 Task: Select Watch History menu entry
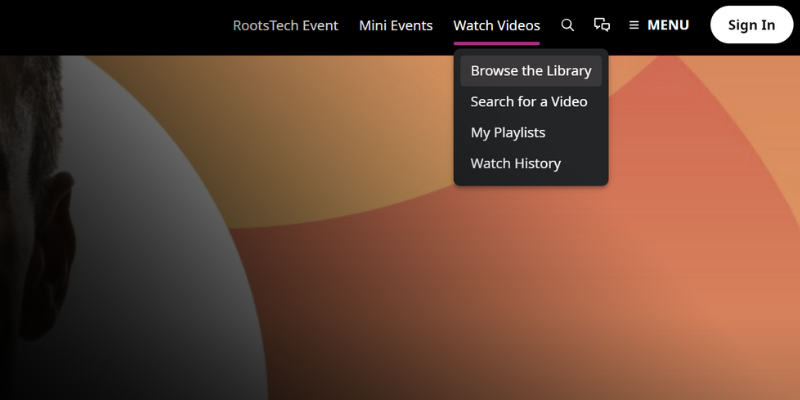pos(531,164)
